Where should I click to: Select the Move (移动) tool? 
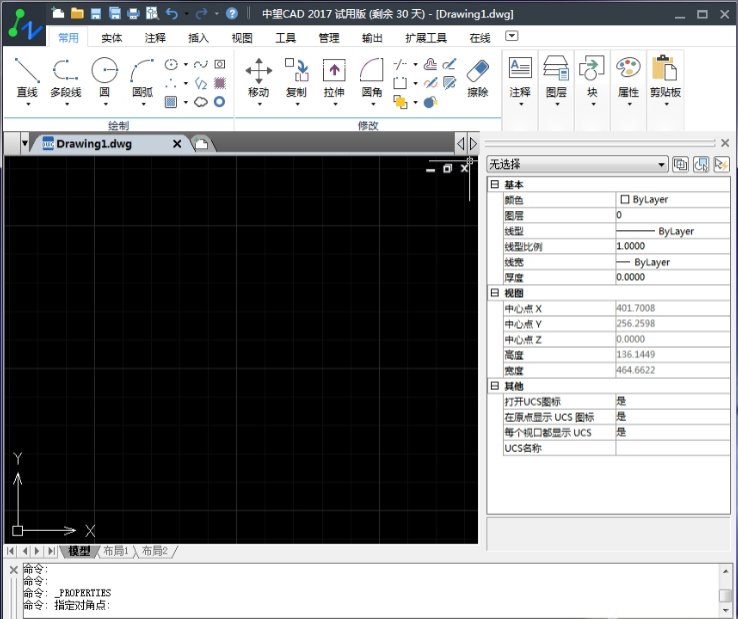click(x=258, y=78)
